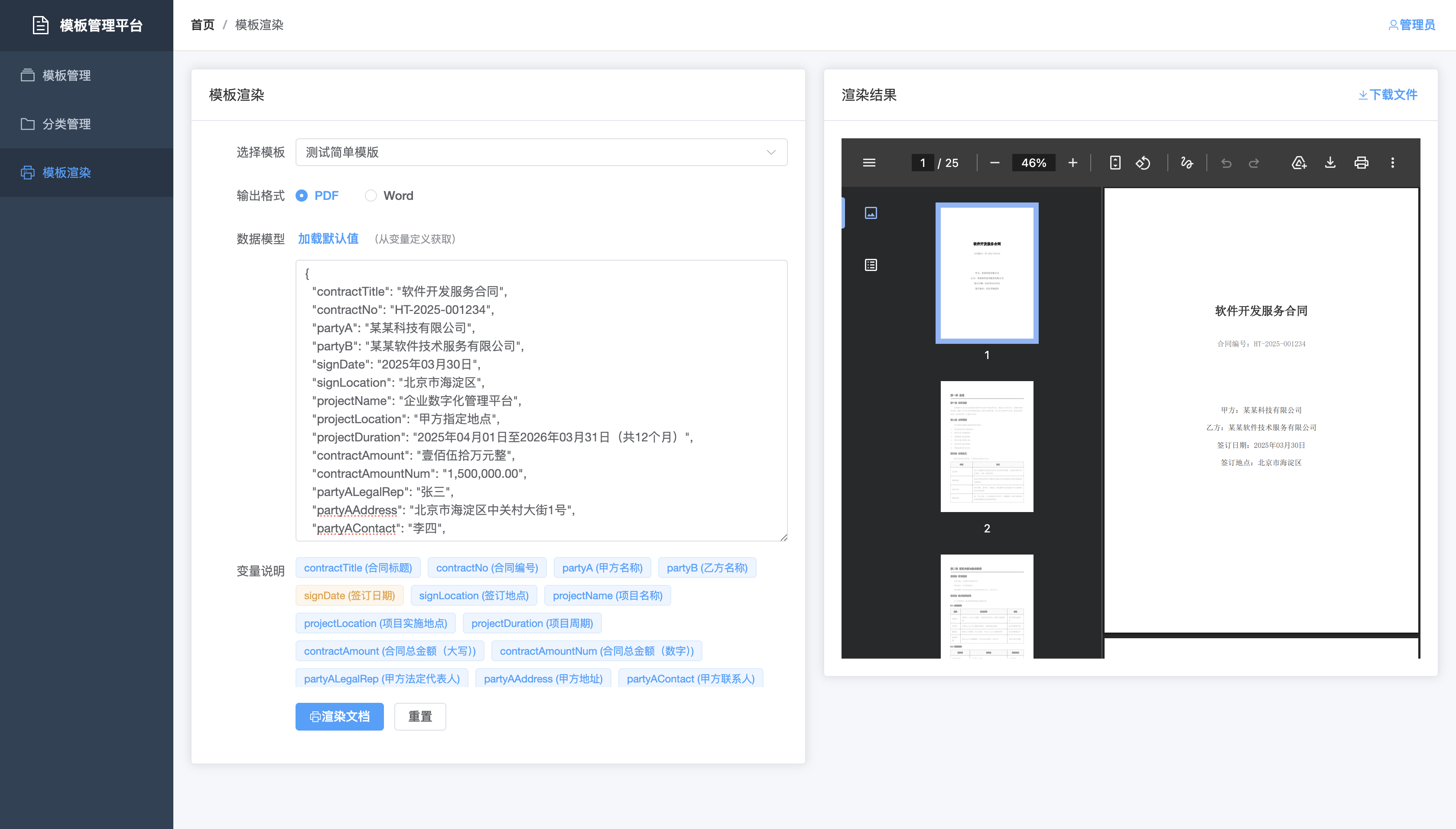The height and width of the screenshot is (829, 1456).
Task: Click the PDF zoom in plus icon
Action: click(1072, 163)
